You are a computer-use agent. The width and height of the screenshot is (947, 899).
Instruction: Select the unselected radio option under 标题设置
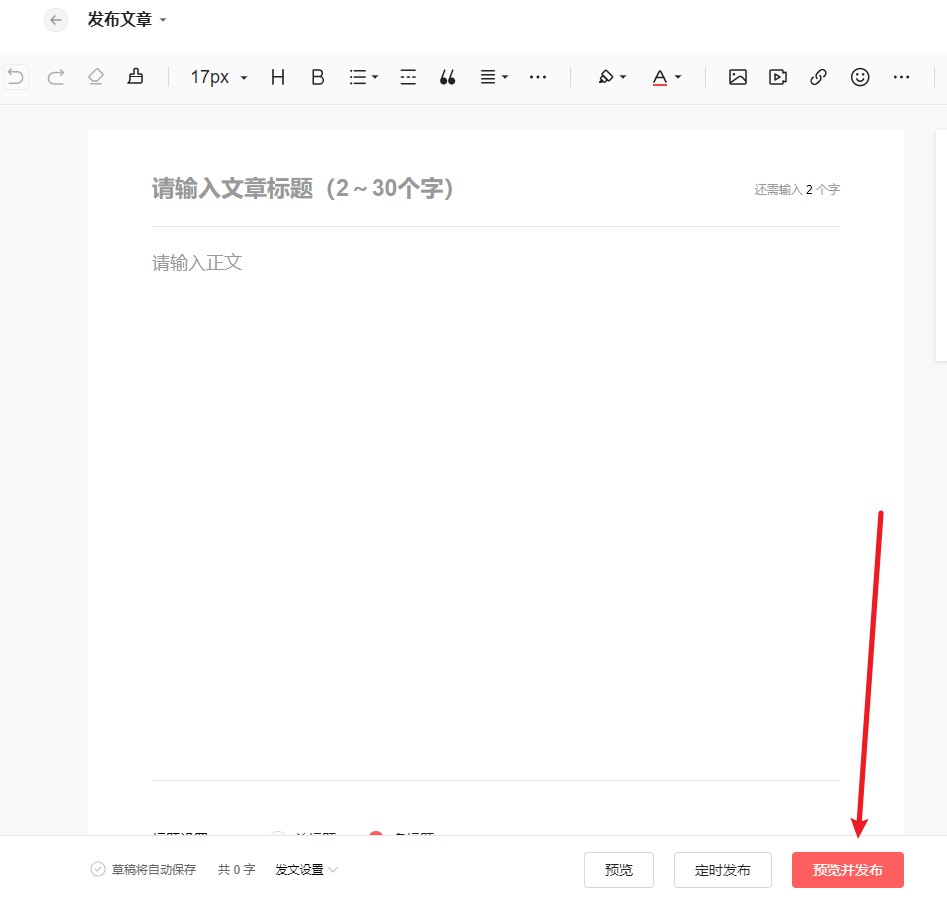tap(278, 838)
